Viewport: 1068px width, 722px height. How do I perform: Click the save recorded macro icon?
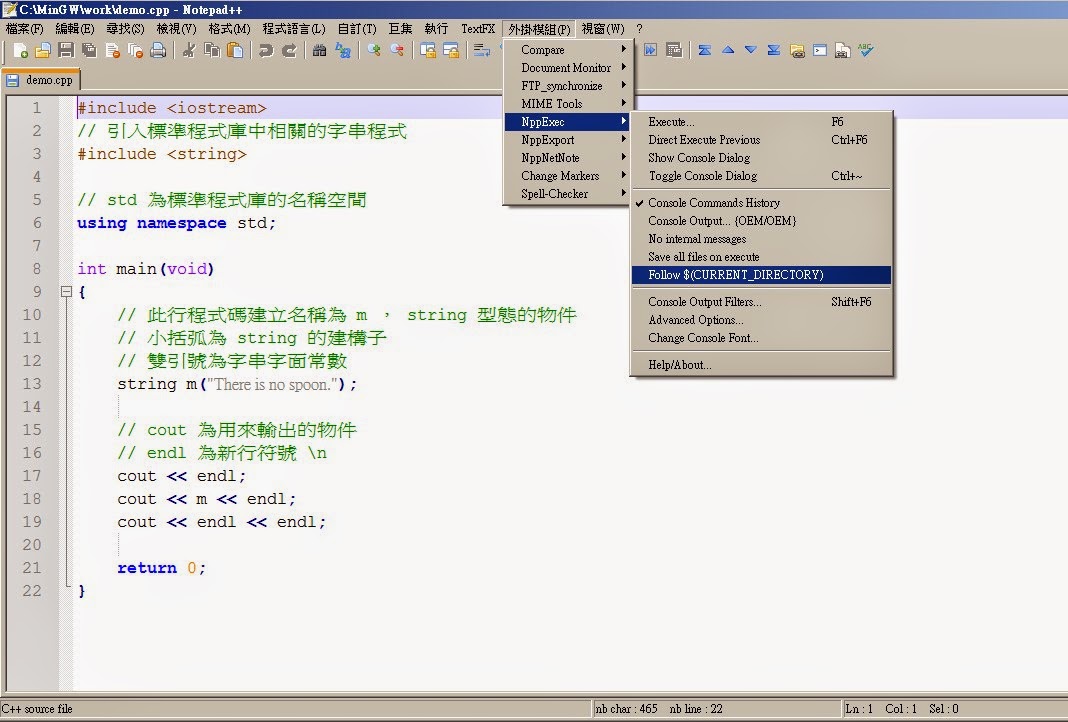coord(674,50)
